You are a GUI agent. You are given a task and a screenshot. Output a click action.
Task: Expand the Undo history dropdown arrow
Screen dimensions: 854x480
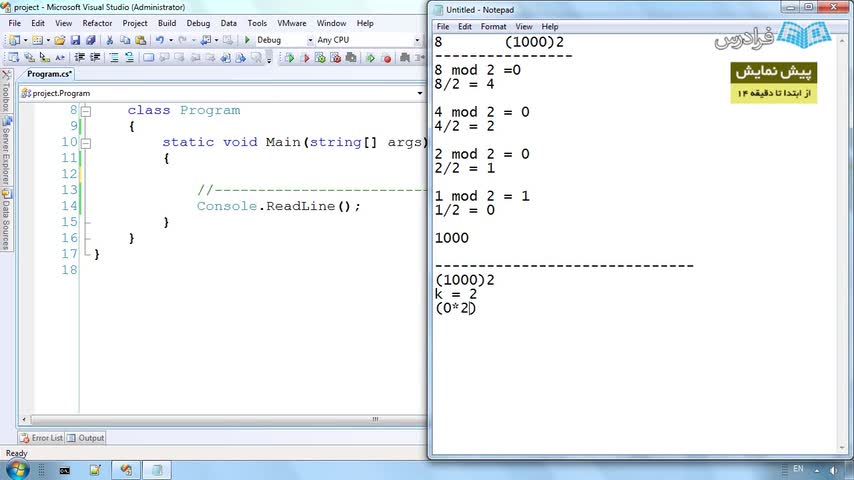[x=170, y=40]
